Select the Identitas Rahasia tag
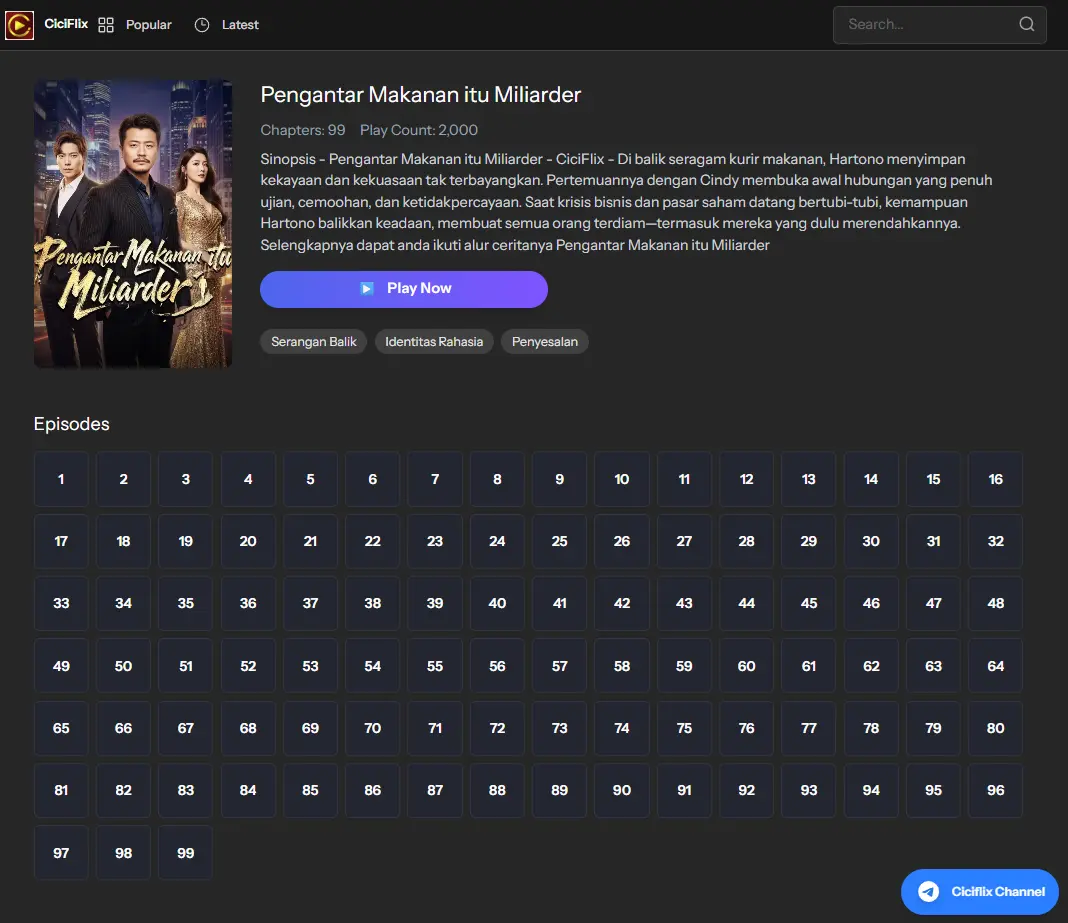 click(x=434, y=342)
